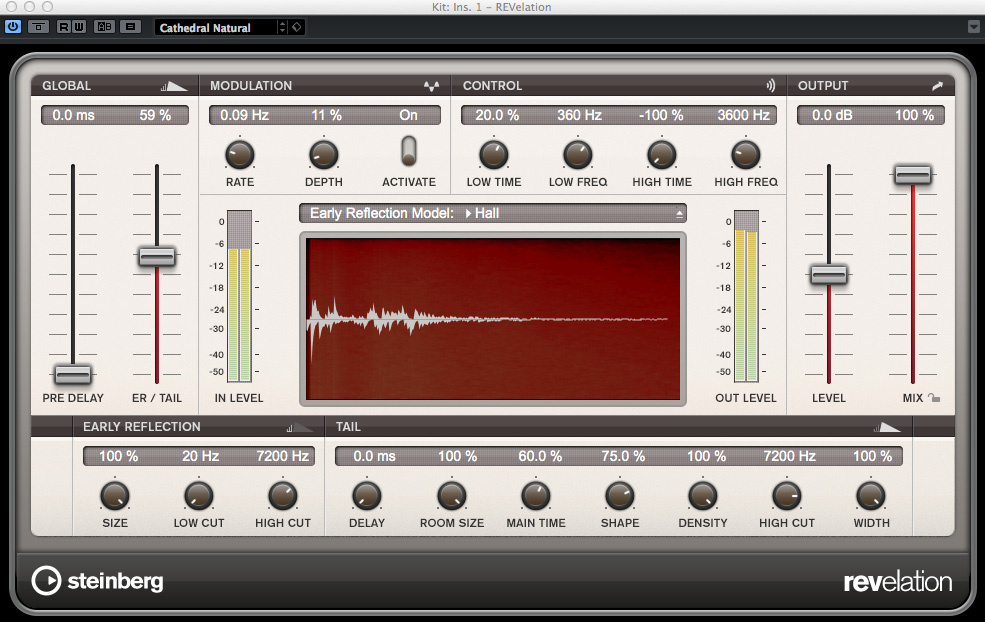Click the Mix lock icon
Image resolution: width=985 pixels, height=622 pixels.
934,398
